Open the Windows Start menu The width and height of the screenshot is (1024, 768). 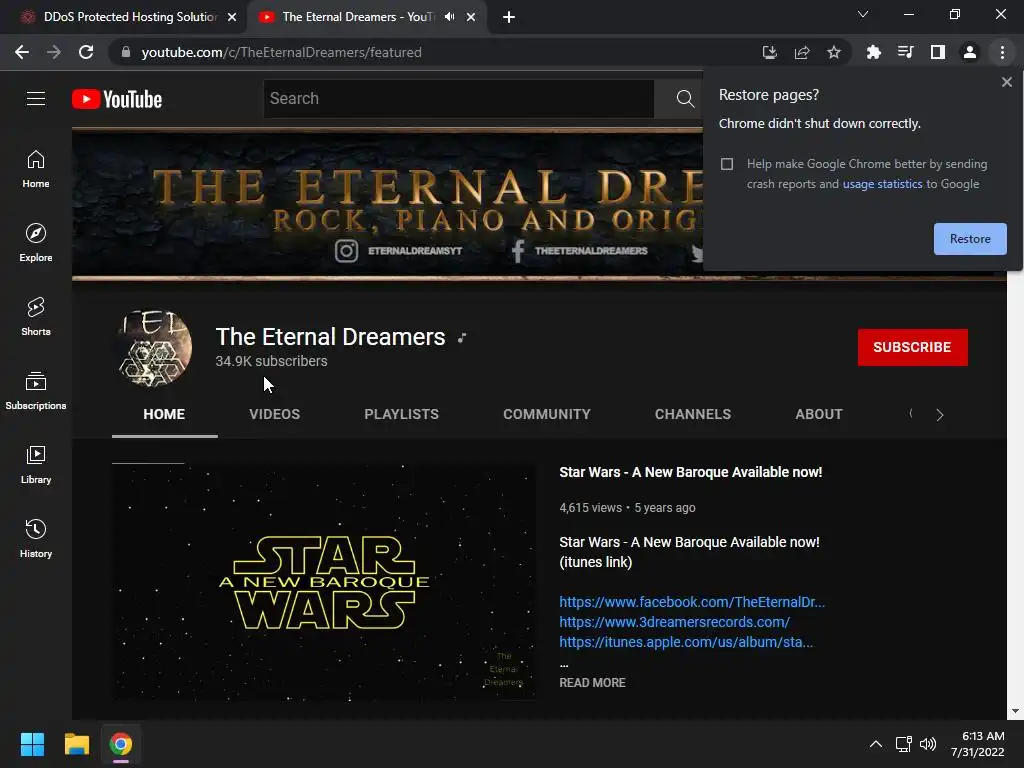(x=32, y=744)
